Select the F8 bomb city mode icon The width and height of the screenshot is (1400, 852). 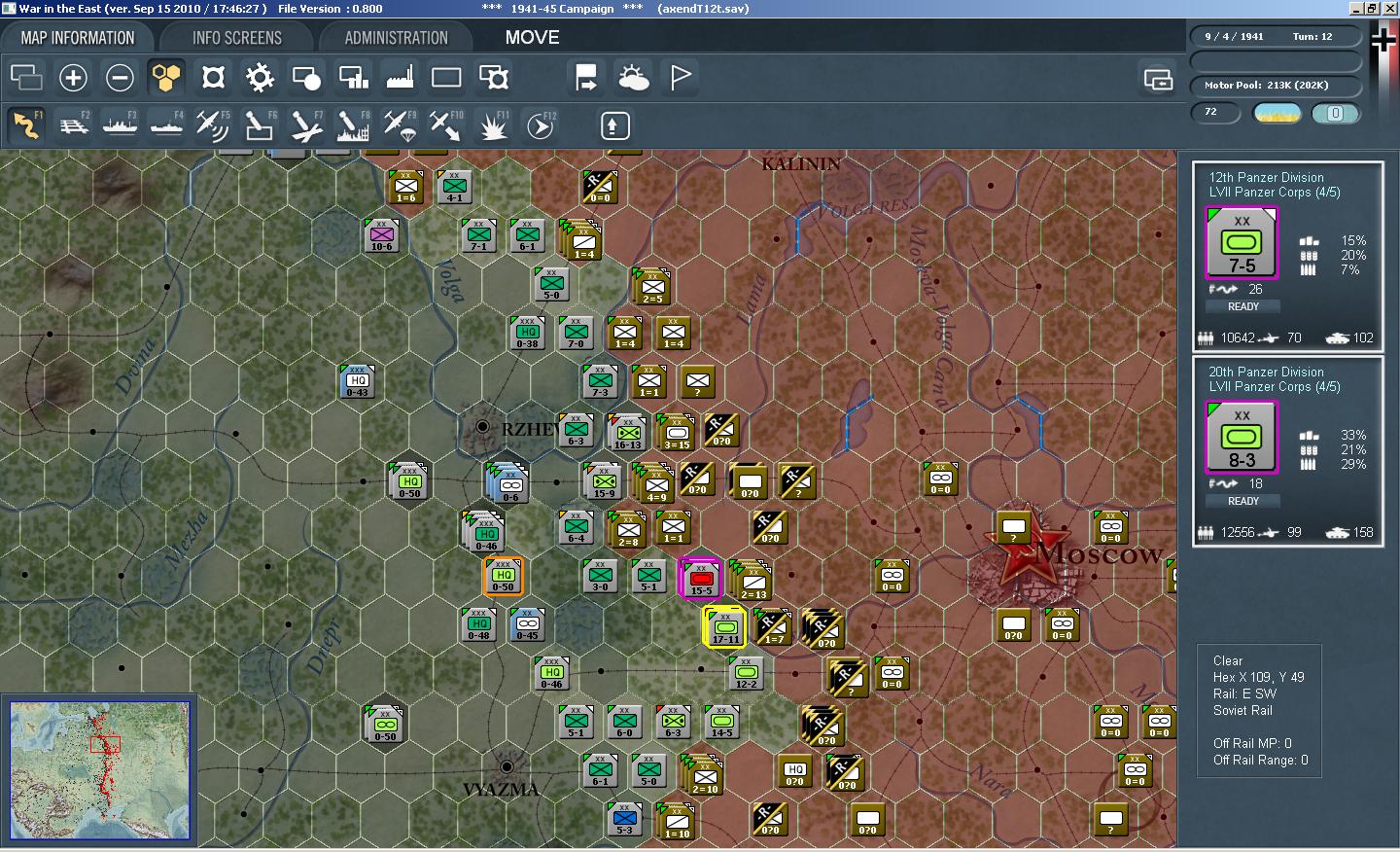tap(353, 125)
